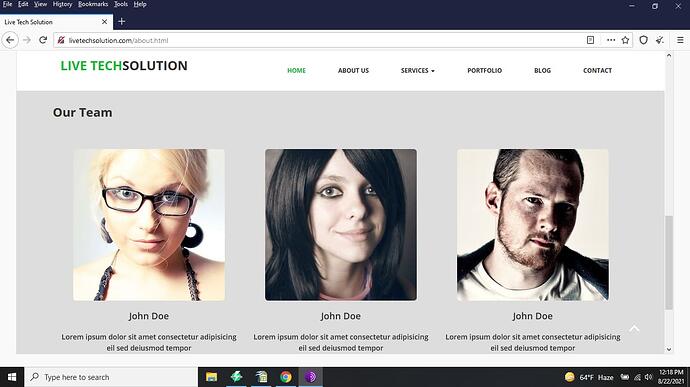690x387 pixels.
Task: Open Google Chrome from the taskbar
Action: tap(286, 377)
